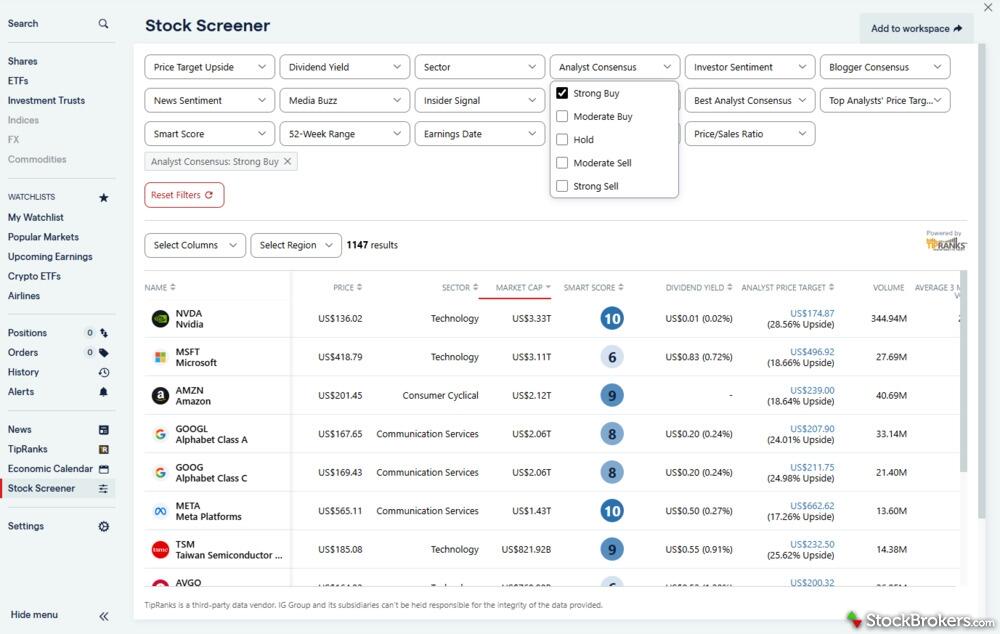Click the search magnifier icon in sidebar
Viewport: 1000px width, 634px height.
point(103,23)
